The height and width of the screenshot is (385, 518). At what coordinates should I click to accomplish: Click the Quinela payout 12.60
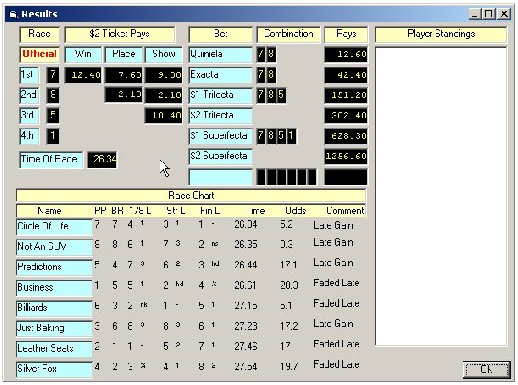coord(346,54)
